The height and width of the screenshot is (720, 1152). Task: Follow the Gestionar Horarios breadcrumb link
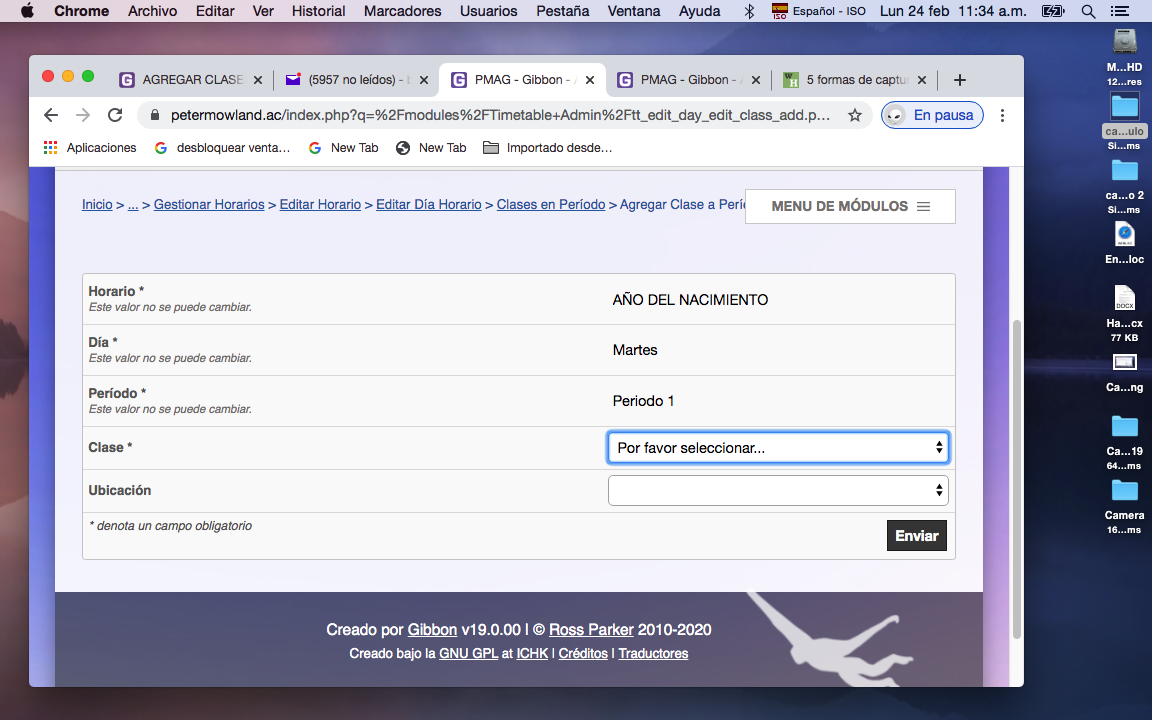(209, 204)
